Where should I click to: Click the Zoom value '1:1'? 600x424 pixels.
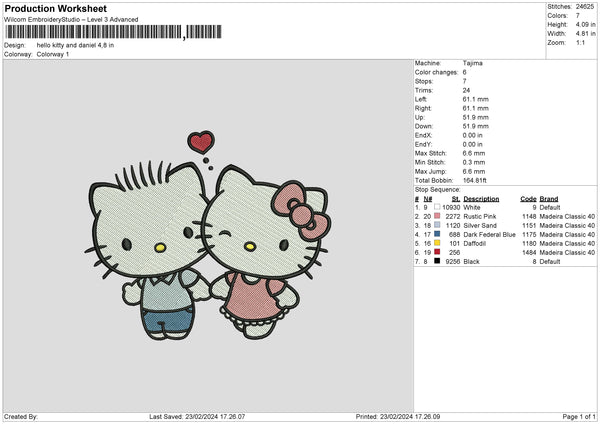580,43
